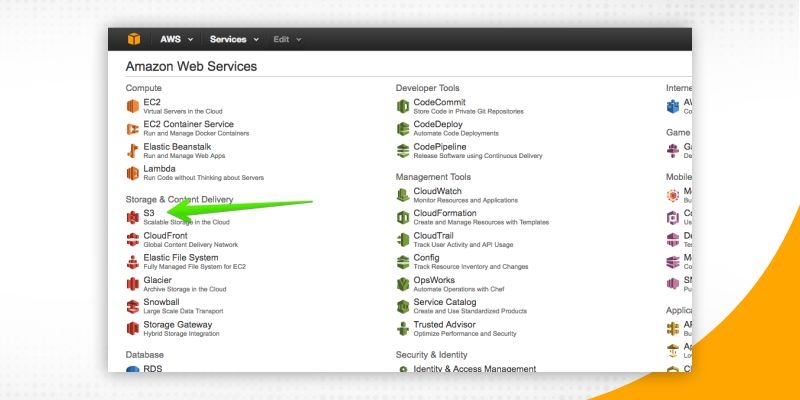
Task: Click the Storage Gateway link
Action: click(178, 324)
